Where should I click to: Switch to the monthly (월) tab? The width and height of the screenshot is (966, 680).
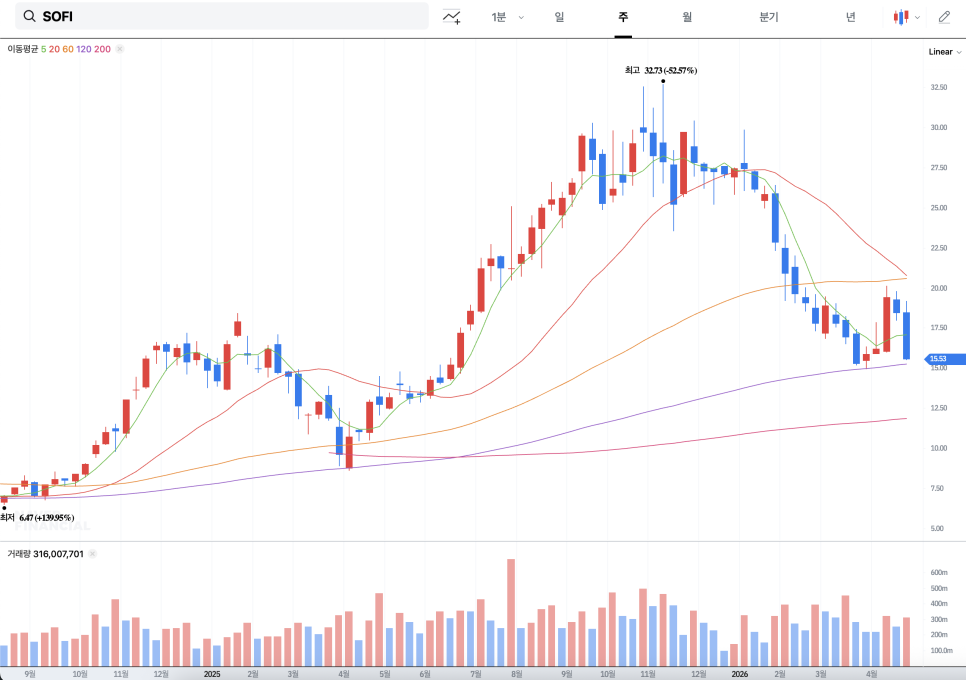point(687,17)
